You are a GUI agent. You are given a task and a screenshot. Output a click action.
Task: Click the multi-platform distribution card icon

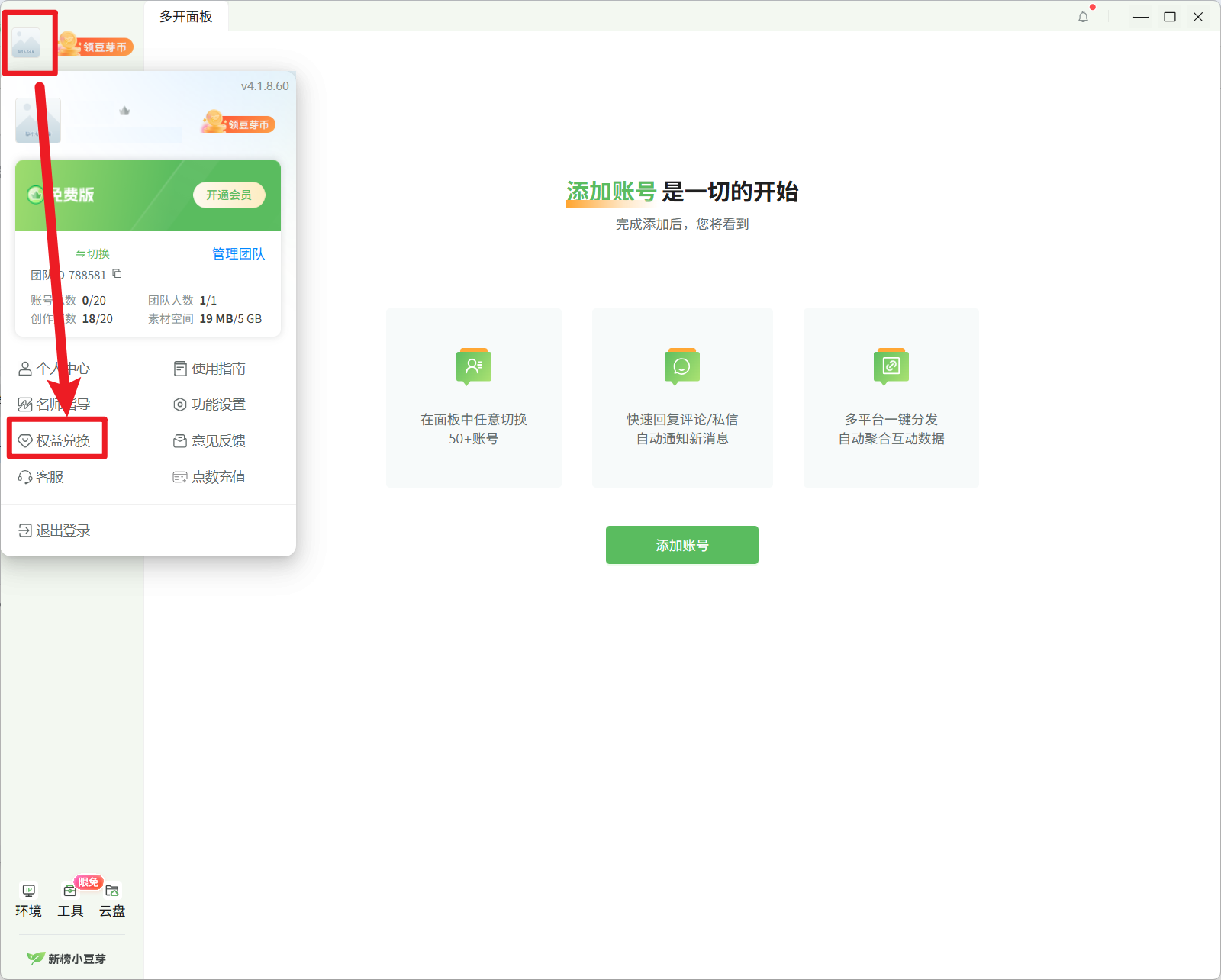coord(891,366)
